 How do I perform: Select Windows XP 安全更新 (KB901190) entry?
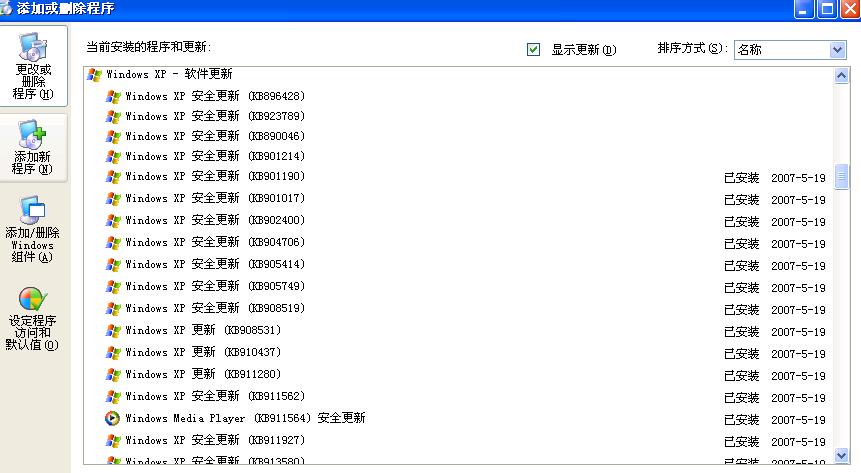[215, 176]
